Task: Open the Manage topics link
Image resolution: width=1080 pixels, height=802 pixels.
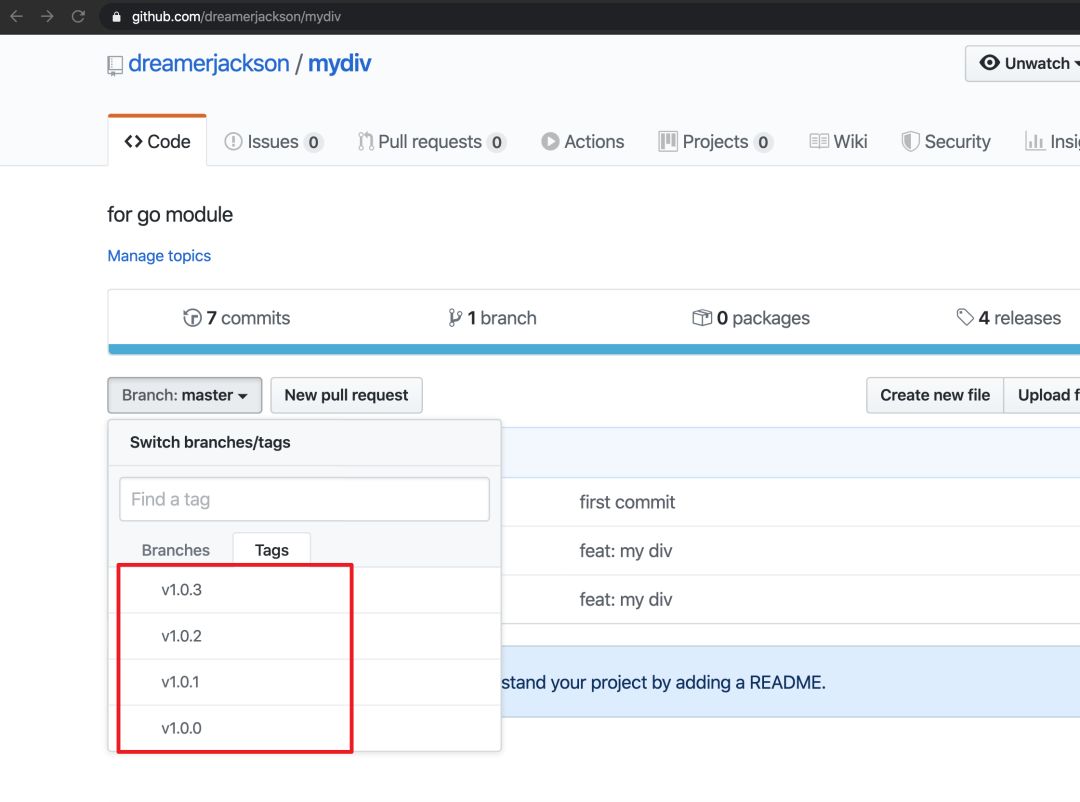Action: click(159, 256)
